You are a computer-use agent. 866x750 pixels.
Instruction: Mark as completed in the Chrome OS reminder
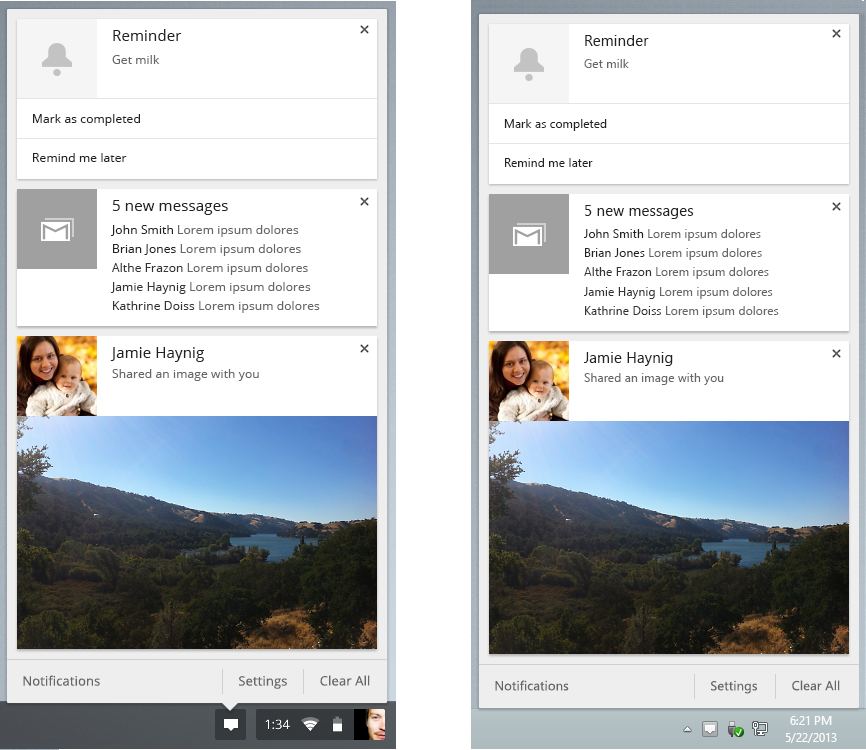point(197,119)
